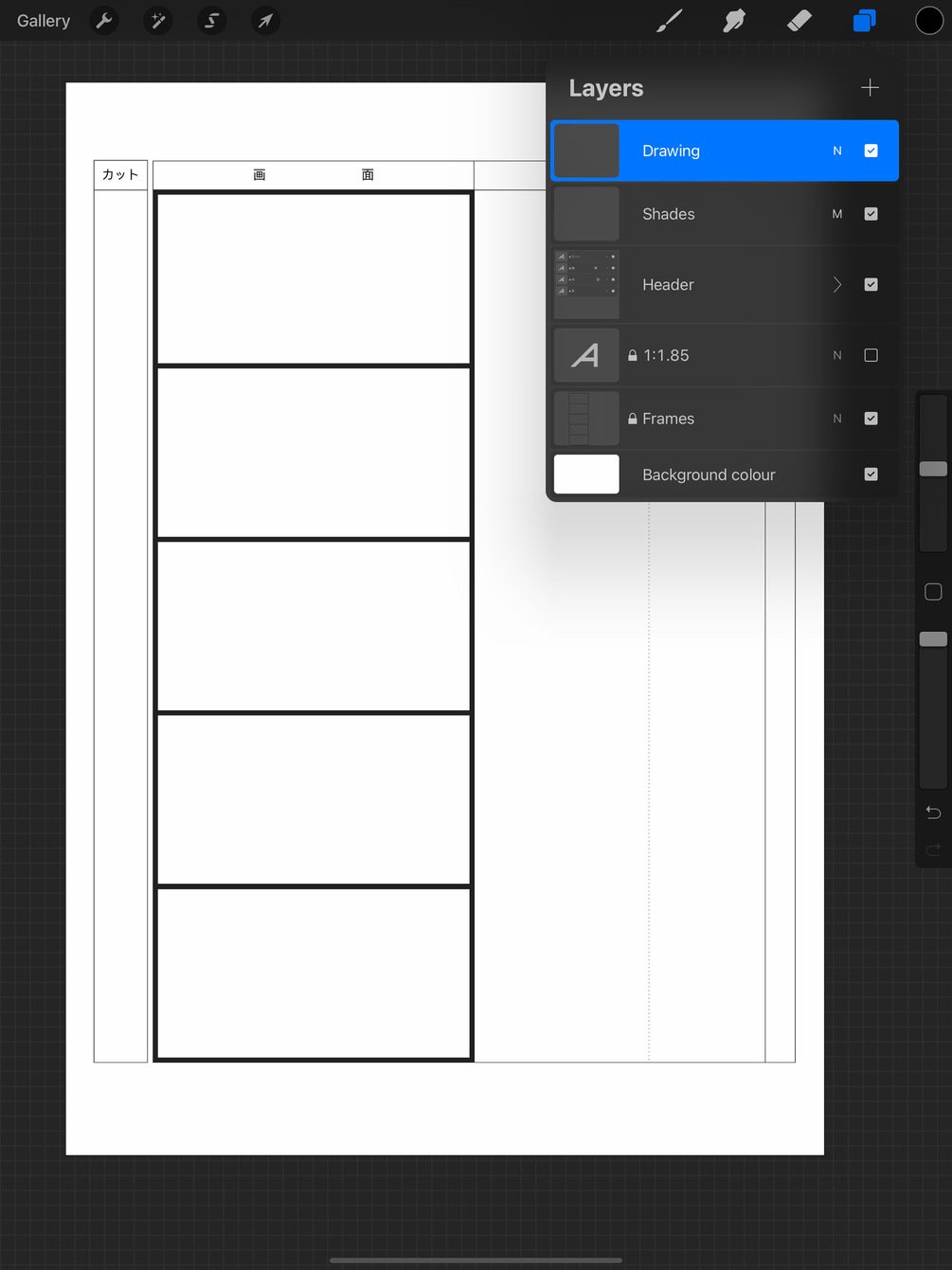Hide the Frames layer

(x=871, y=419)
